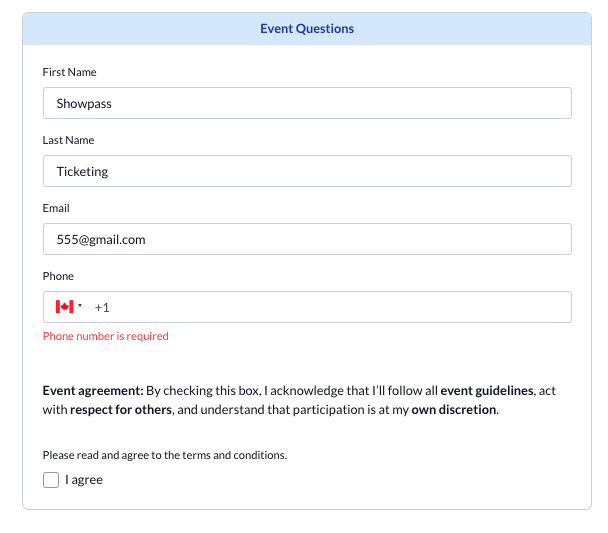Click the Canada flag icon
The height and width of the screenshot is (533, 608).
pos(65,307)
